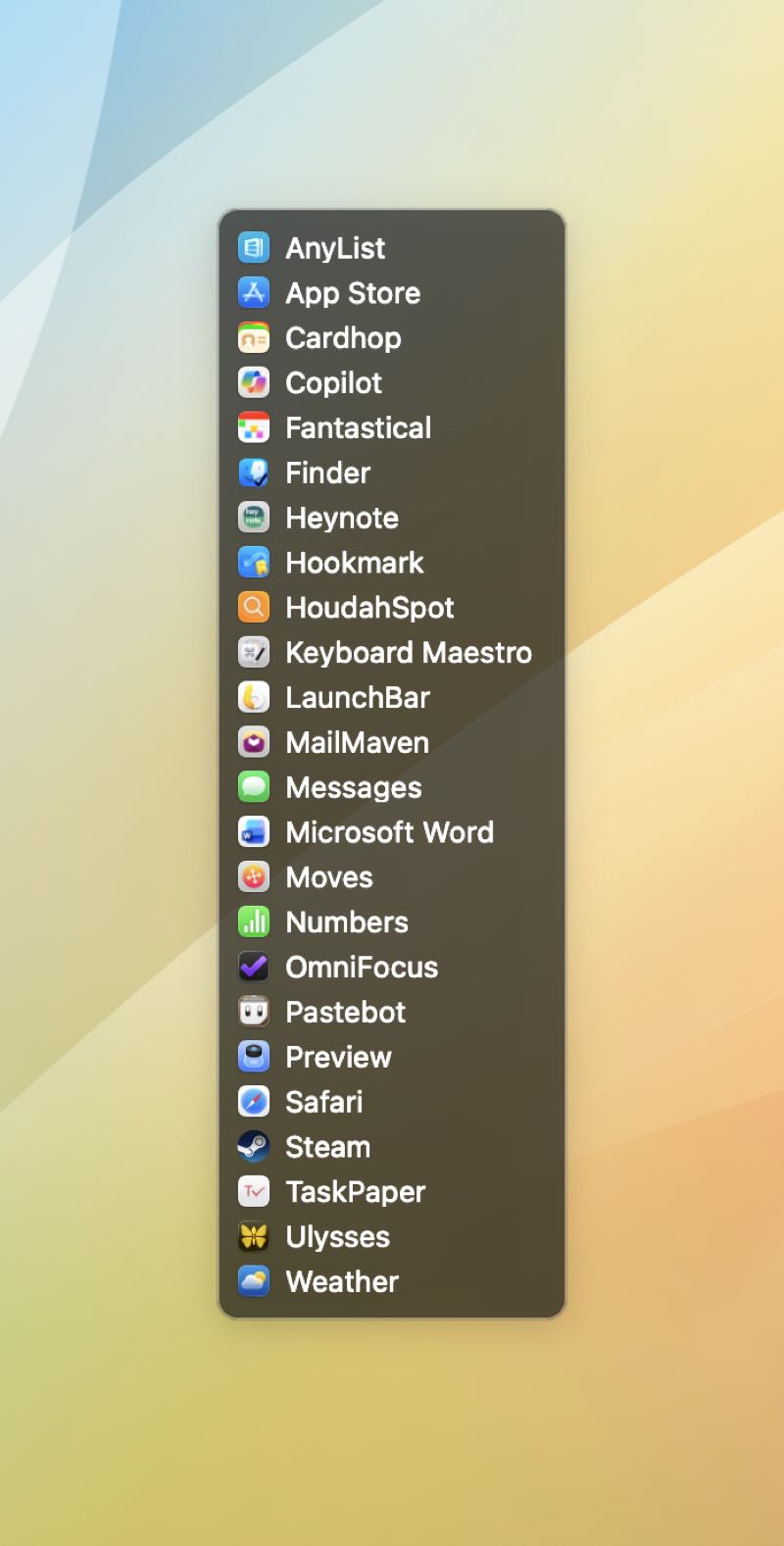This screenshot has height=1546, width=784.
Task: Click the Moves icon
Action: [x=254, y=877]
